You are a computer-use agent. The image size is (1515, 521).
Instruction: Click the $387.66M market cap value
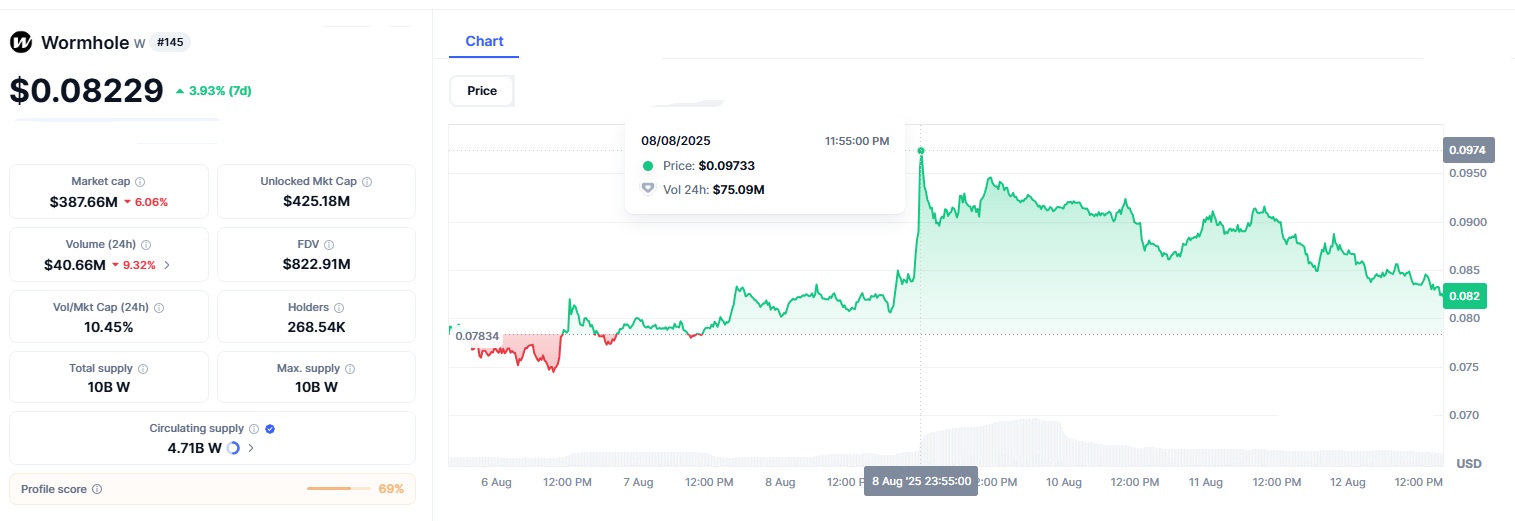pyautogui.click(x=83, y=202)
